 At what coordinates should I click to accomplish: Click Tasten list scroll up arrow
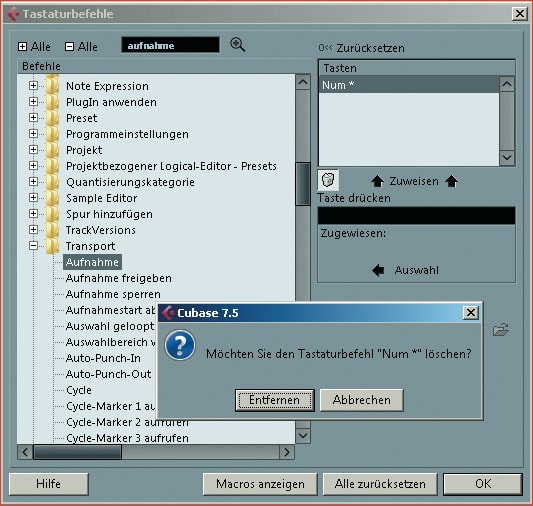coord(507,84)
